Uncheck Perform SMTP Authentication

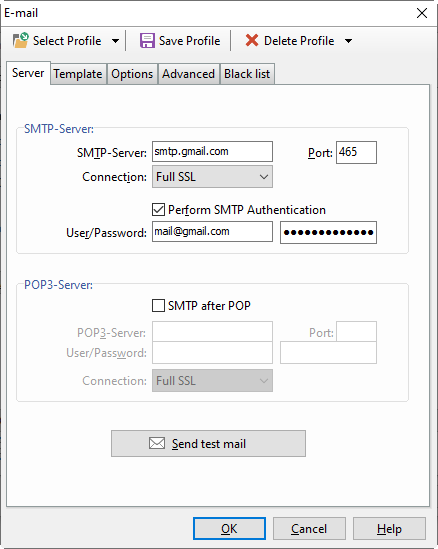click(158, 210)
